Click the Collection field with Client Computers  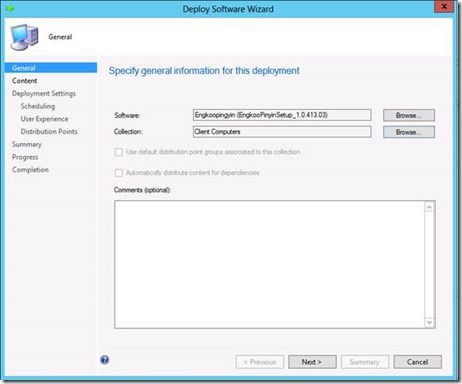click(282, 132)
